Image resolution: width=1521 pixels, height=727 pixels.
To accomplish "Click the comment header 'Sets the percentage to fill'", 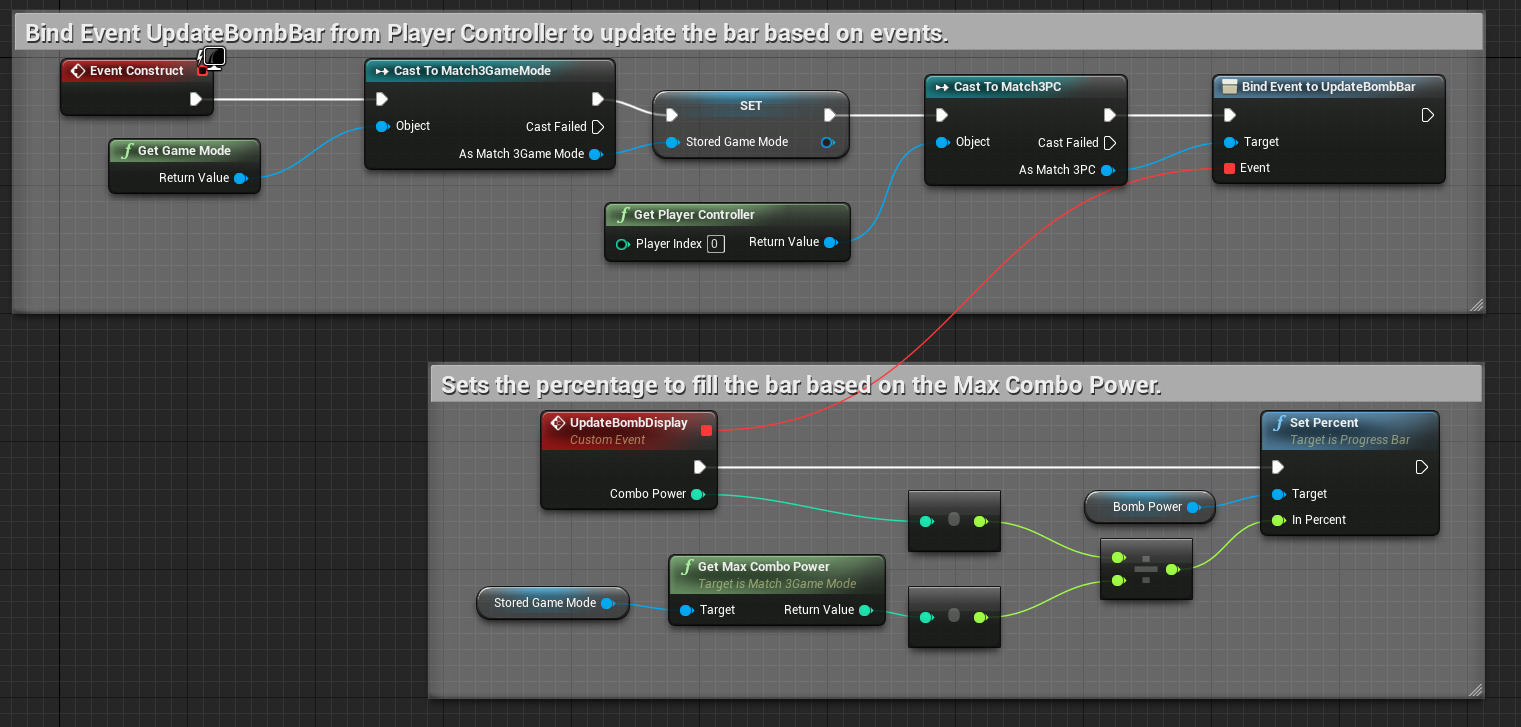I will pyautogui.click(x=800, y=385).
